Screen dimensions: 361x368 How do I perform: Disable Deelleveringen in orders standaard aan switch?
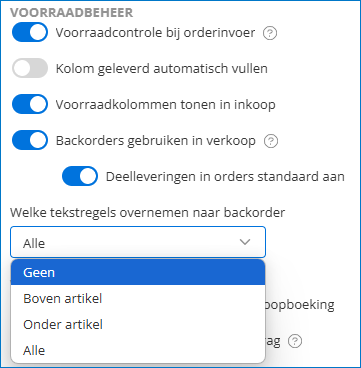[80, 176]
